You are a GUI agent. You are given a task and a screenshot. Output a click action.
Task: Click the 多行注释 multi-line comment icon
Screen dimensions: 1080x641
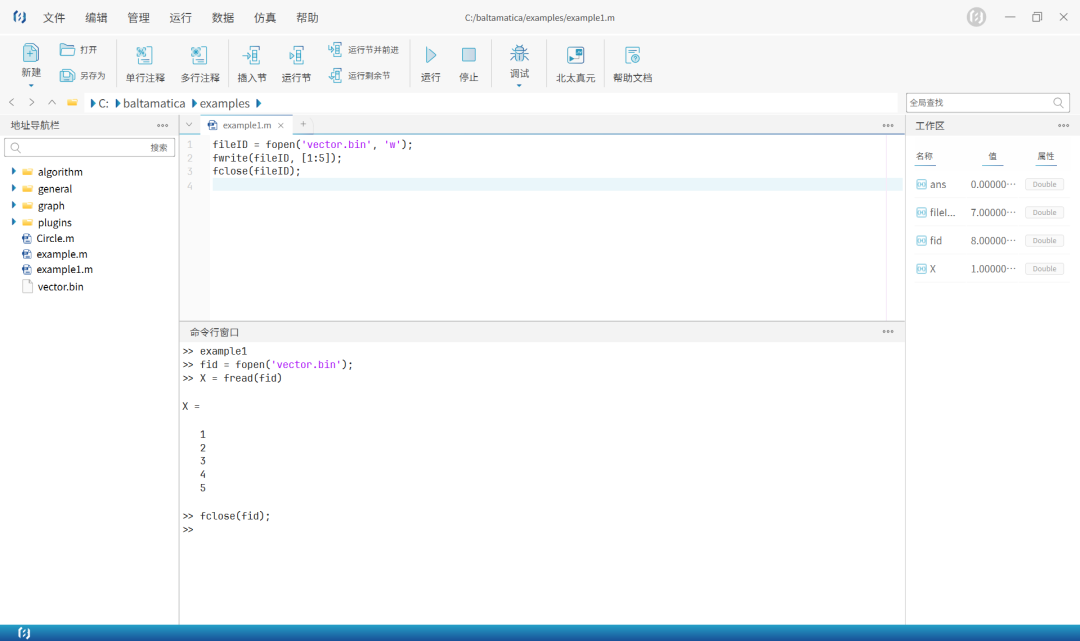tap(199, 56)
